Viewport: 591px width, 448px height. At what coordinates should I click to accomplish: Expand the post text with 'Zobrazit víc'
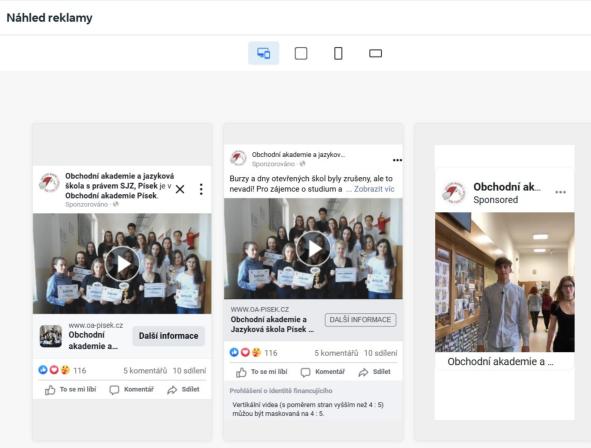pyautogui.click(x=374, y=189)
